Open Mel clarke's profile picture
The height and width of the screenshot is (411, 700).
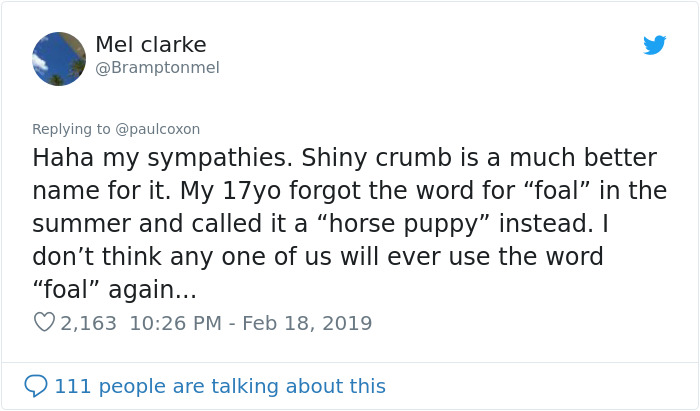(x=59, y=59)
